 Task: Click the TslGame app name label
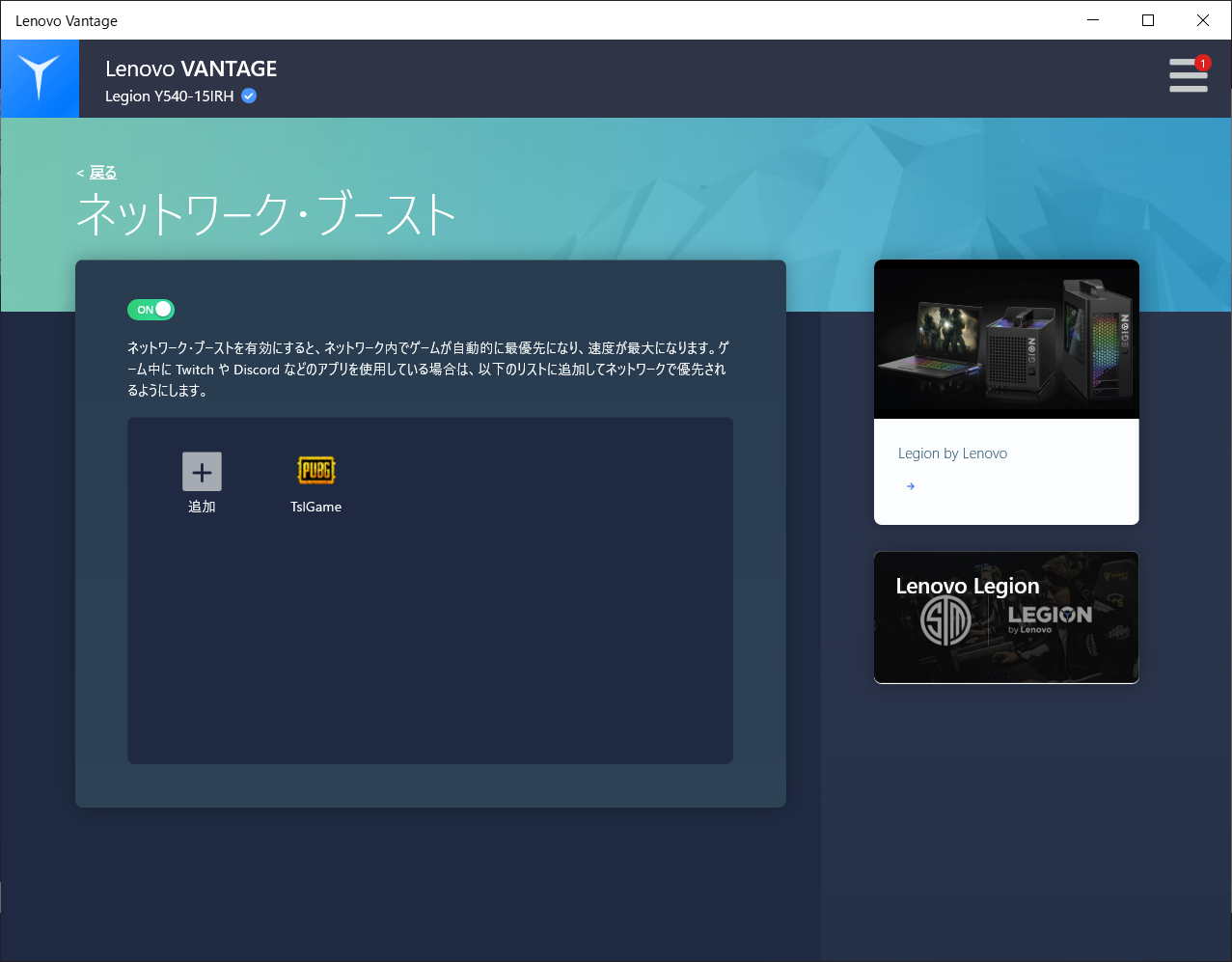(x=316, y=507)
